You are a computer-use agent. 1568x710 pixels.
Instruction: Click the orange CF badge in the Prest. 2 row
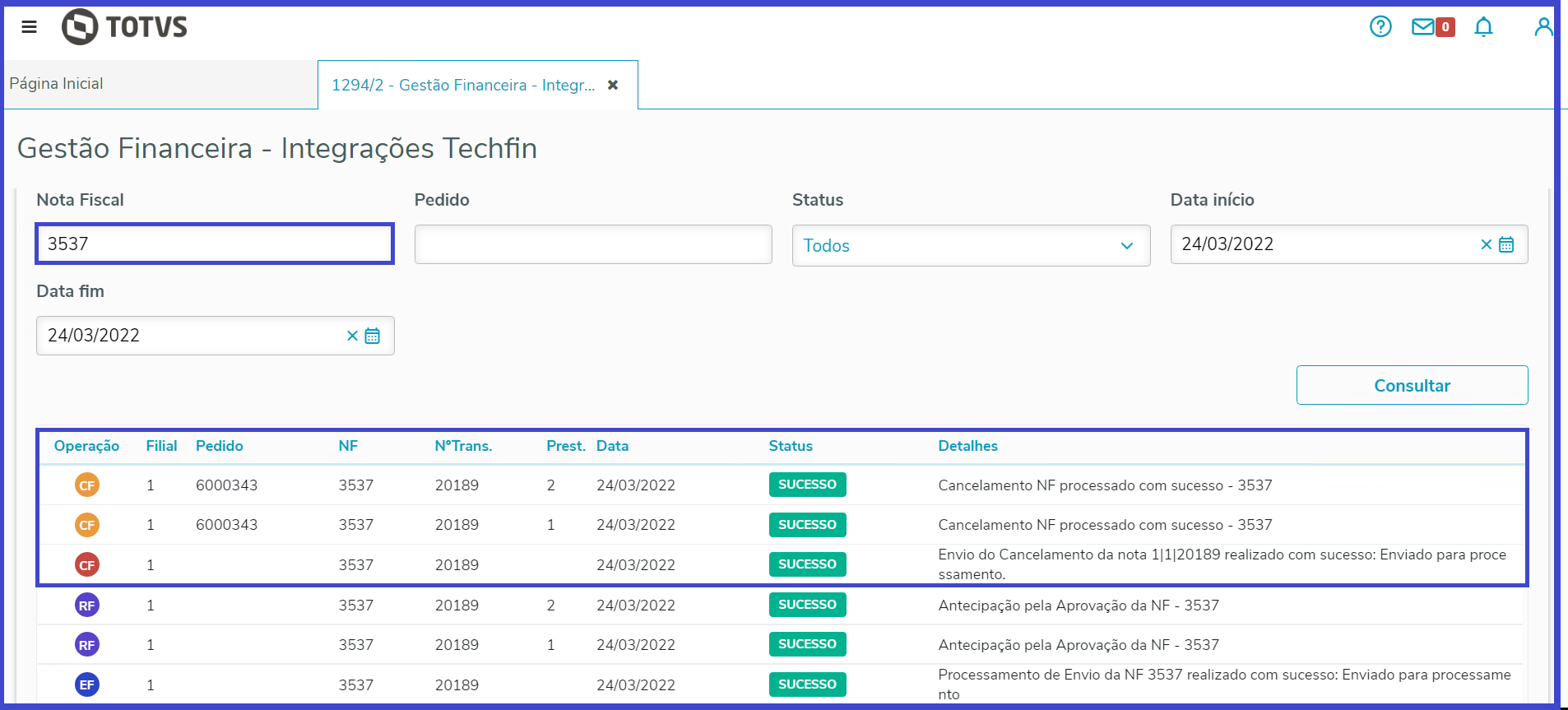pyautogui.click(x=87, y=485)
